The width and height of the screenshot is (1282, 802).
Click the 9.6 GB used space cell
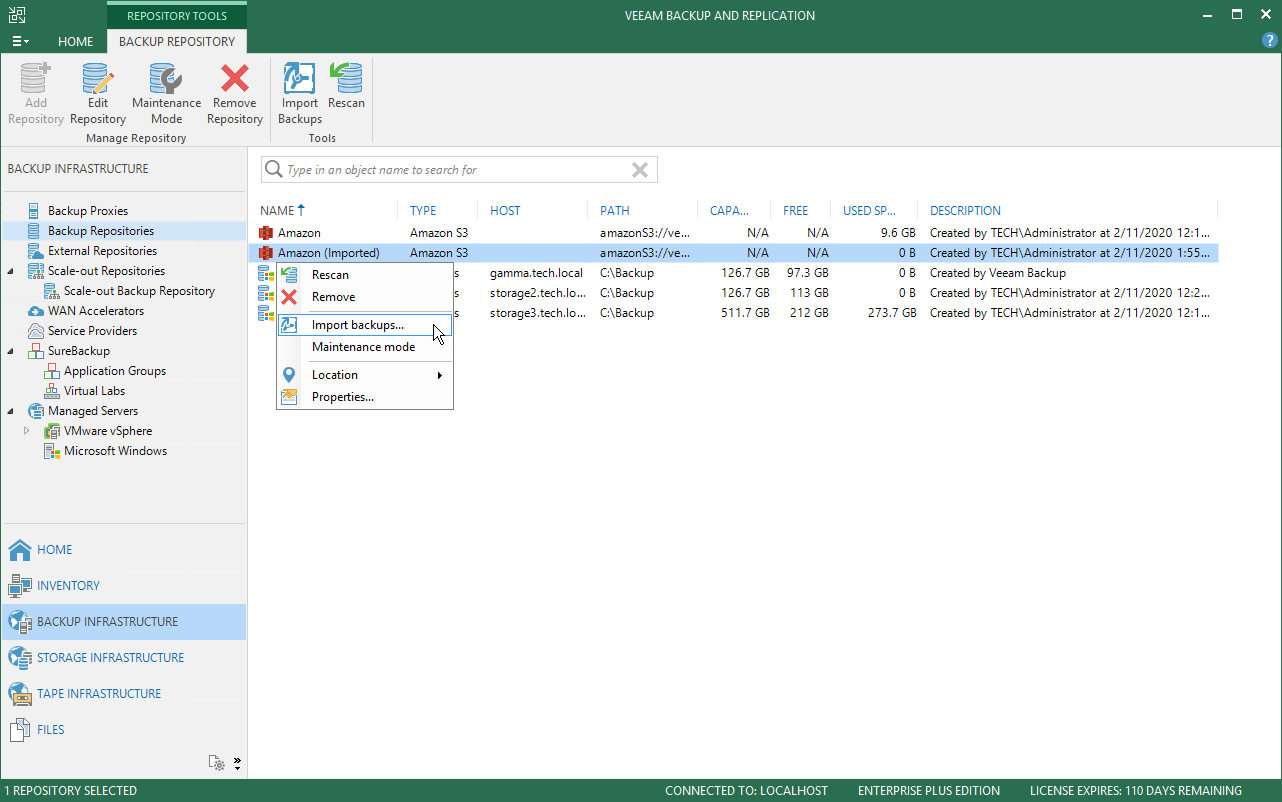click(897, 233)
